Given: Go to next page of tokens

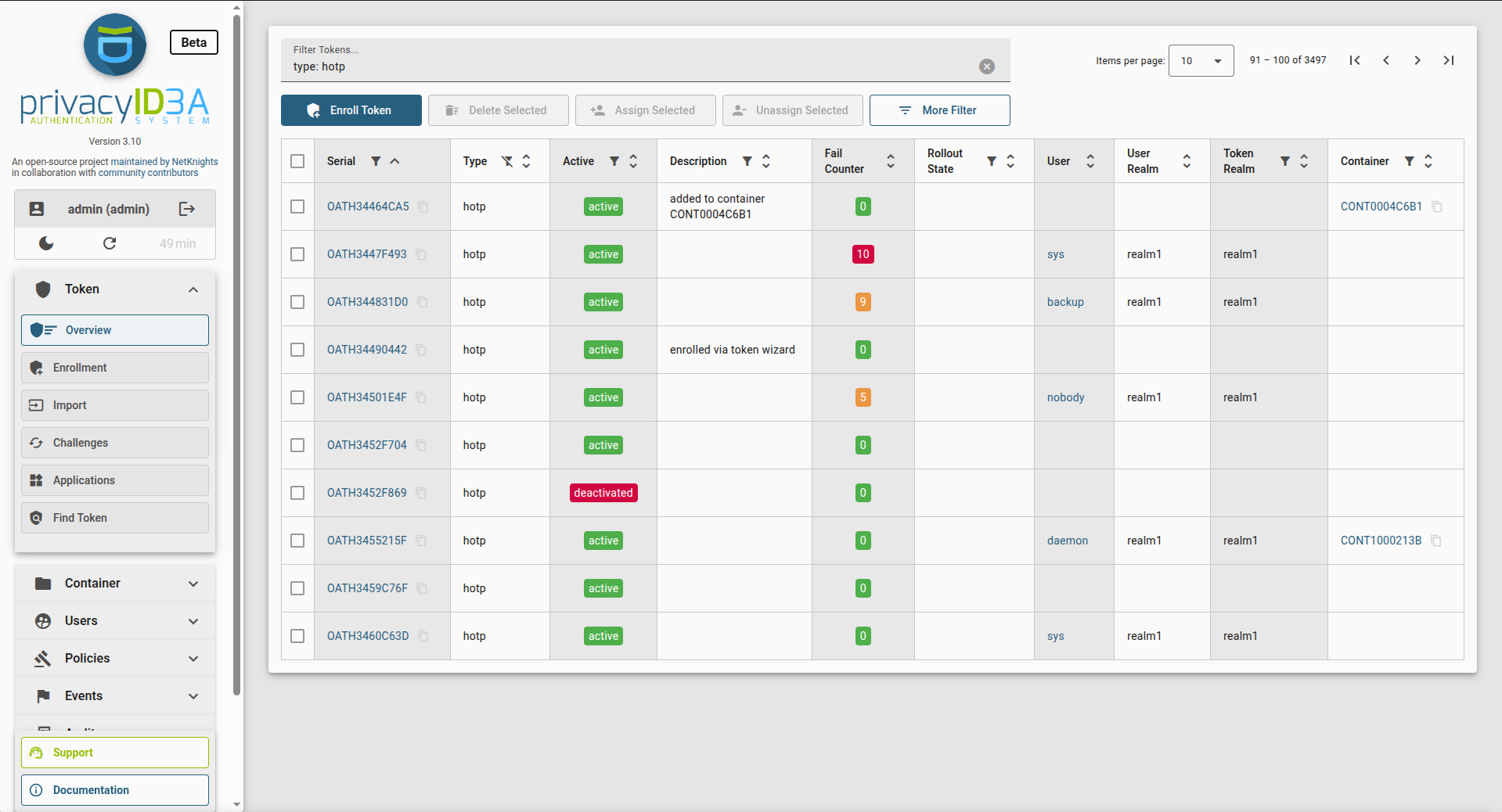Looking at the screenshot, I should click(x=1417, y=60).
